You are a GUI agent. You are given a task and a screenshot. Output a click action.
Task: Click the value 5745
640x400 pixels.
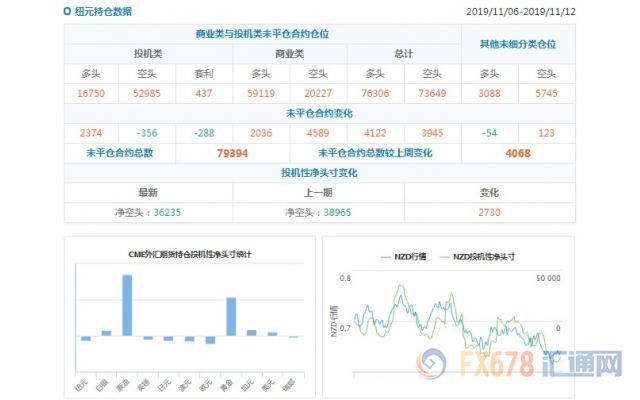[547, 93]
